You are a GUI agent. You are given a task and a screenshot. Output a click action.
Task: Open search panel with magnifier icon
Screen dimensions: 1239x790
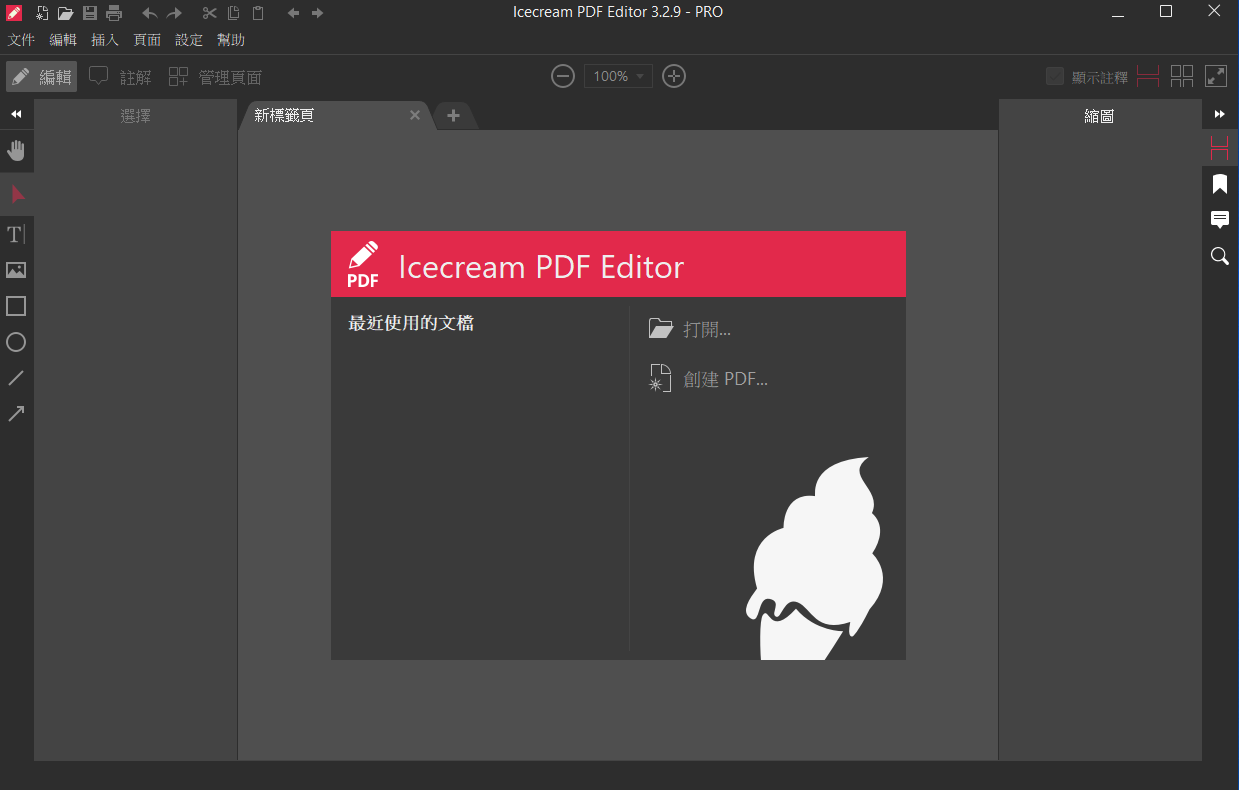pyautogui.click(x=1219, y=256)
